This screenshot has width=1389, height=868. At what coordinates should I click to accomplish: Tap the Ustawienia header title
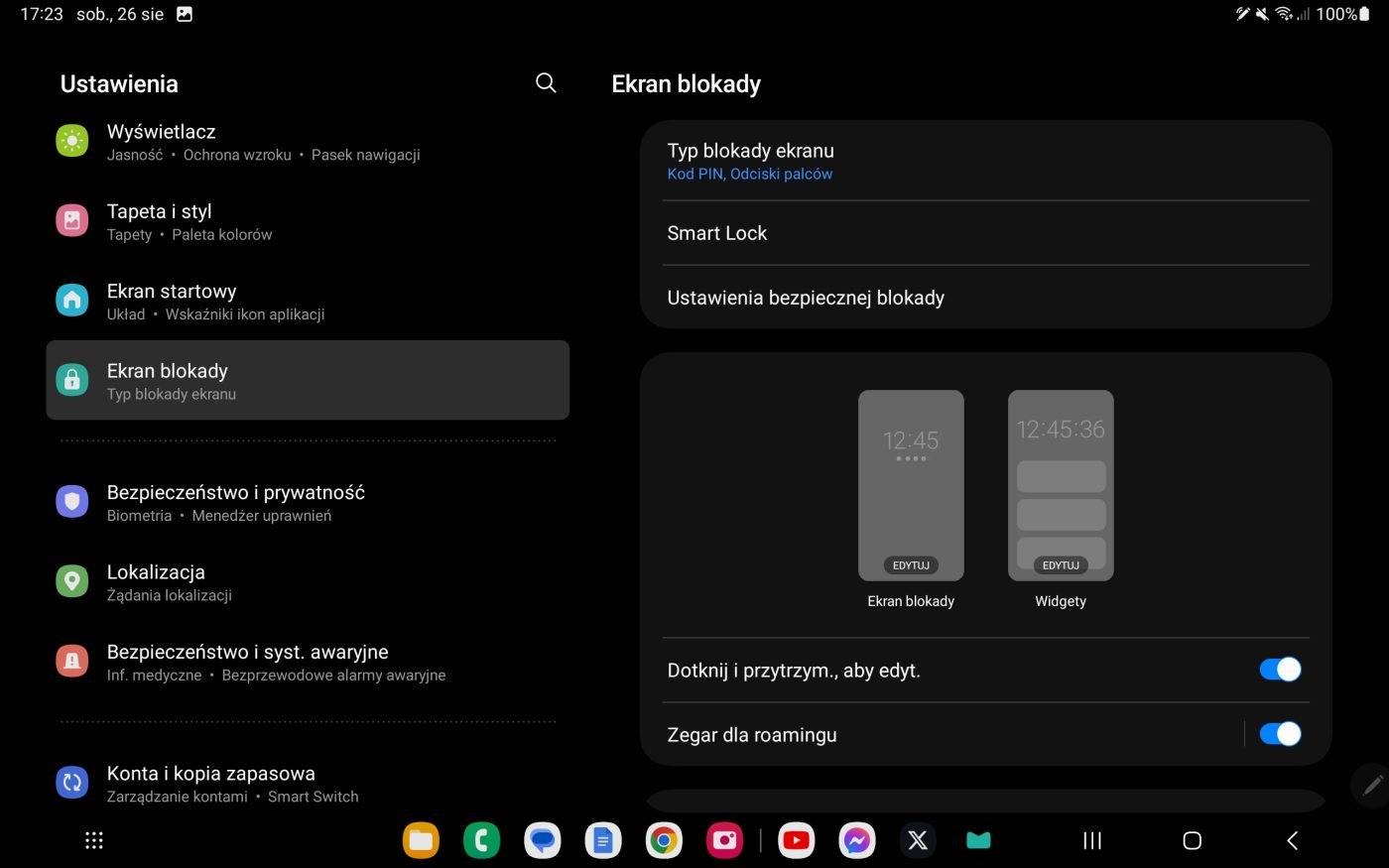(x=119, y=84)
